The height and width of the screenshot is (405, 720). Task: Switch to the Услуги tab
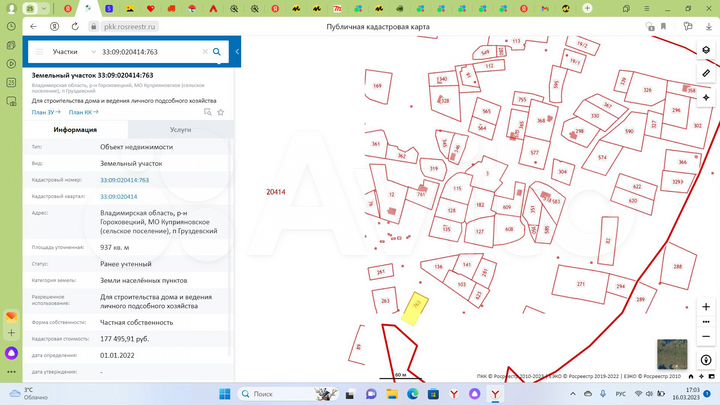(180, 129)
